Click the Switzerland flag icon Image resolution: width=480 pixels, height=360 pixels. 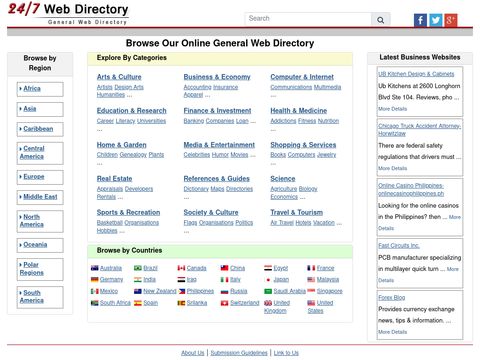coord(224,303)
